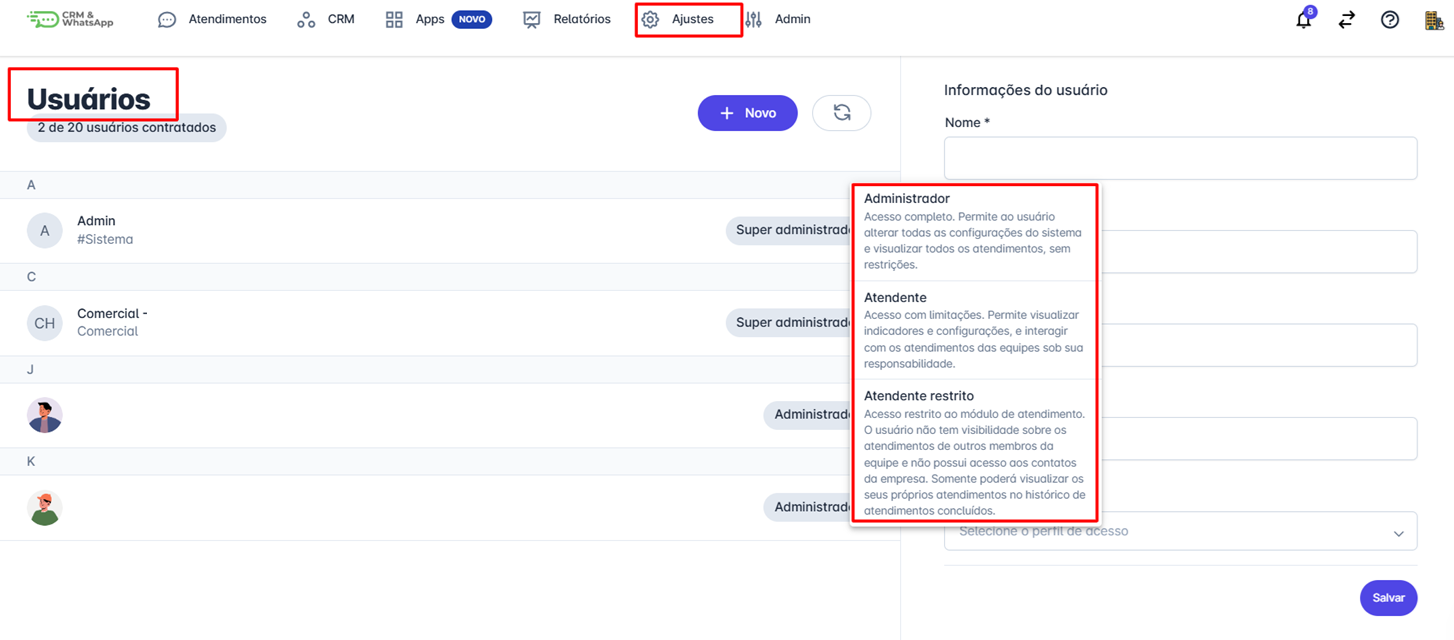Click the transfer arrows icon in header
1454x640 pixels.
pyautogui.click(x=1347, y=20)
